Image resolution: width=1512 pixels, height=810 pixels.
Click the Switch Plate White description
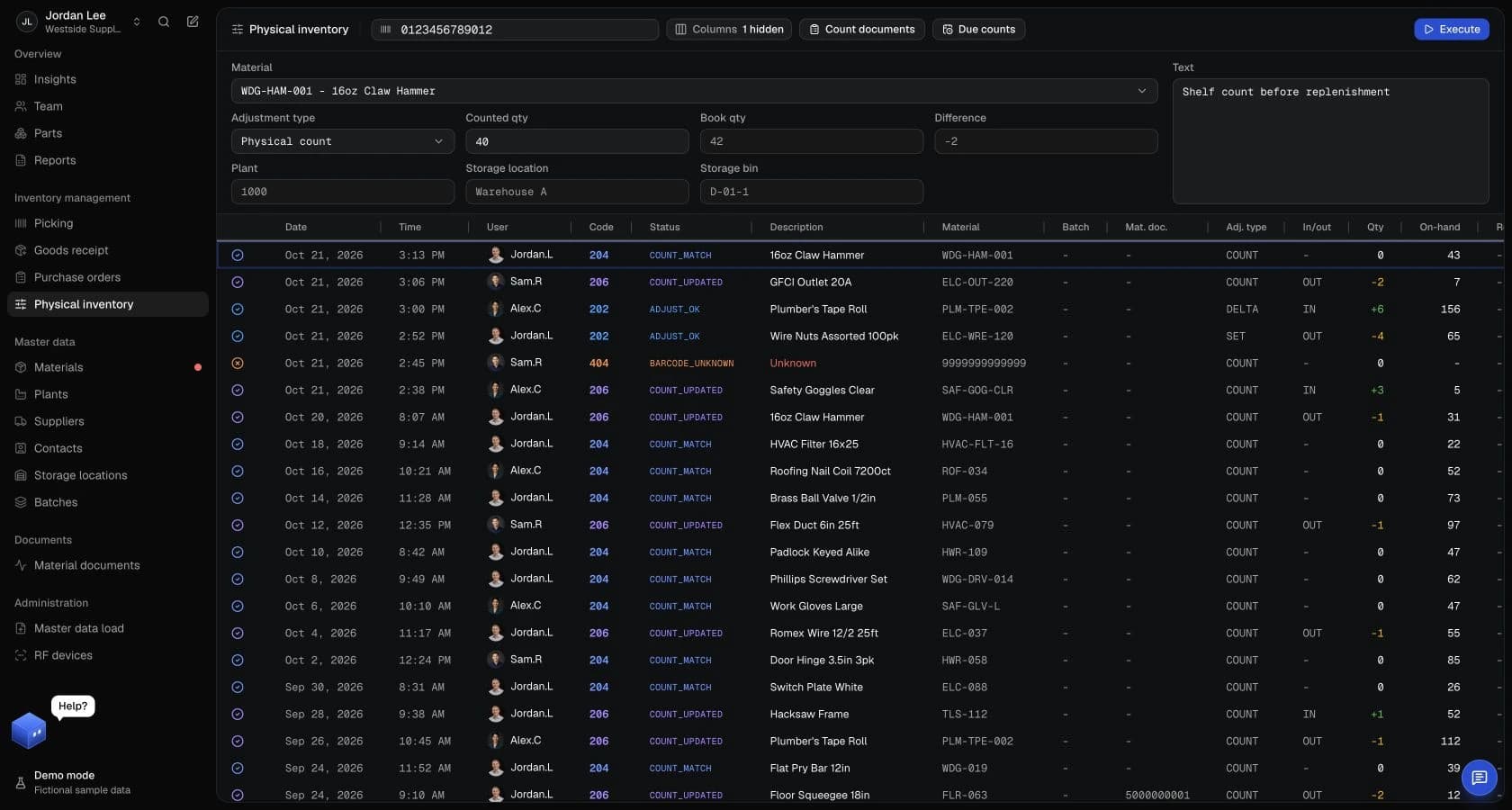pyautogui.click(x=816, y=688)
